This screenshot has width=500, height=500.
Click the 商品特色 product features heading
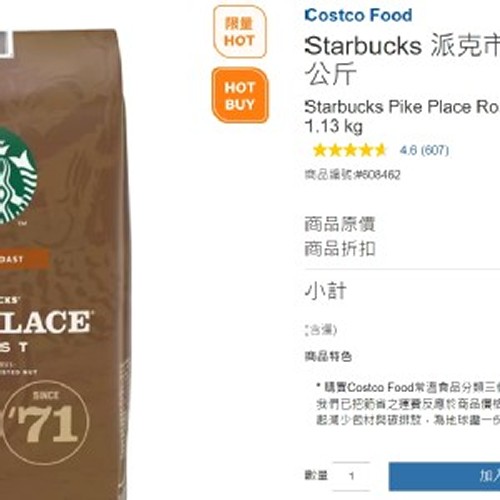tap(328, 357)
